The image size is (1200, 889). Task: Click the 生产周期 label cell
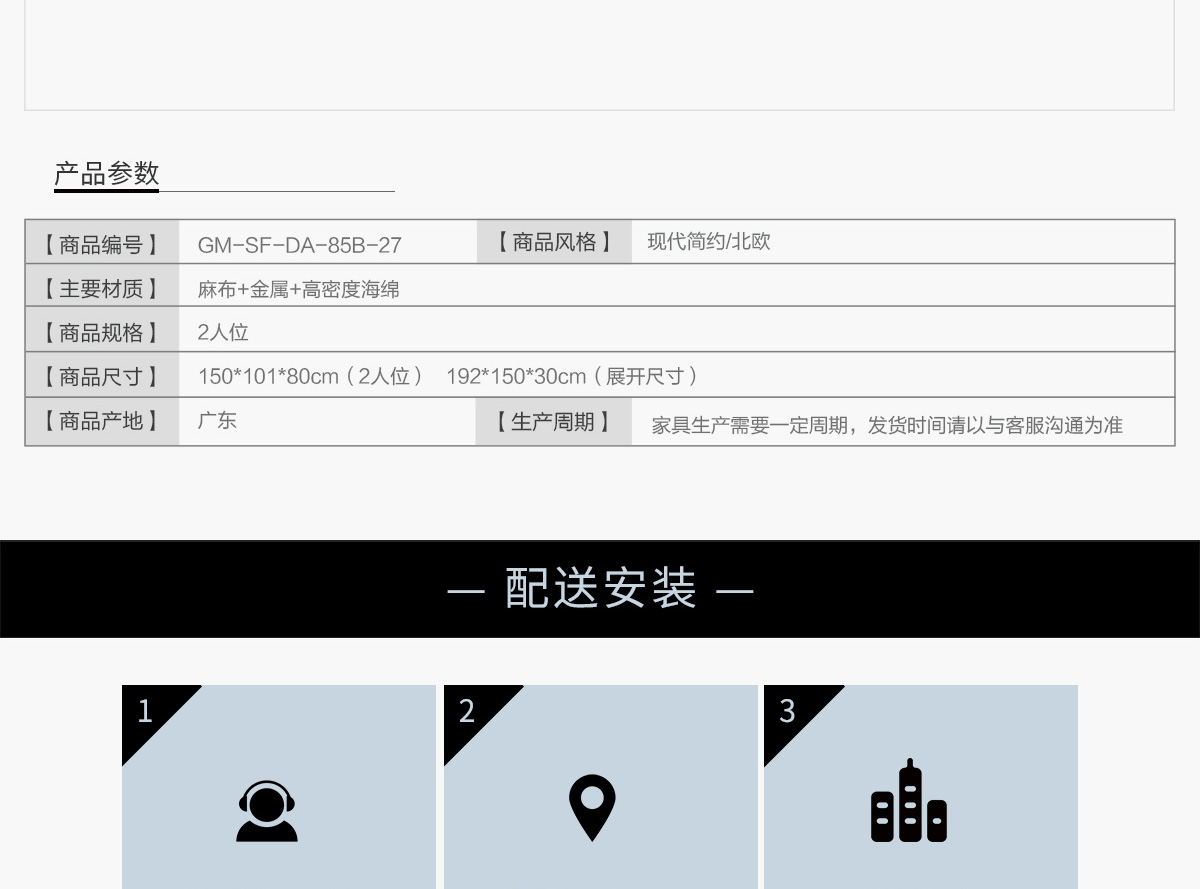[553, 422]
